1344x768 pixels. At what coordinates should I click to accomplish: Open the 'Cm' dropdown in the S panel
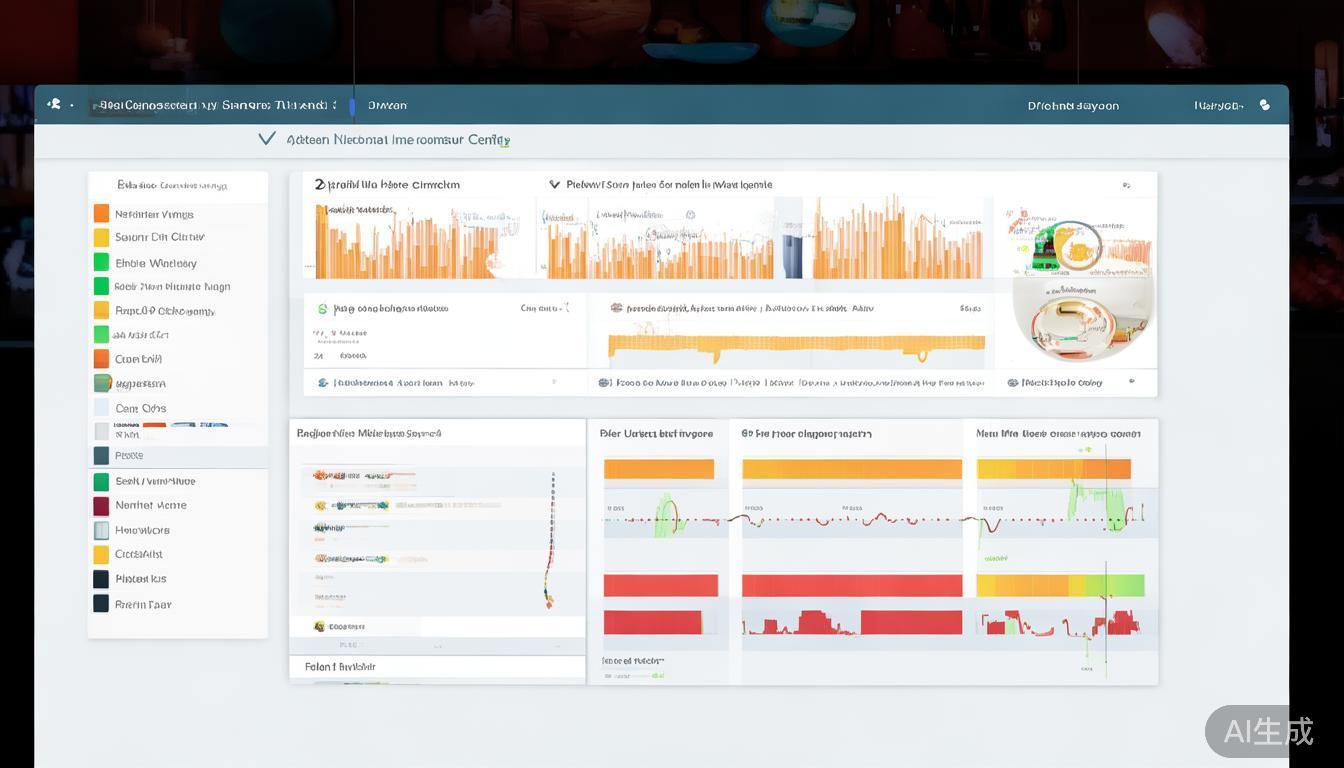[544, 309]
